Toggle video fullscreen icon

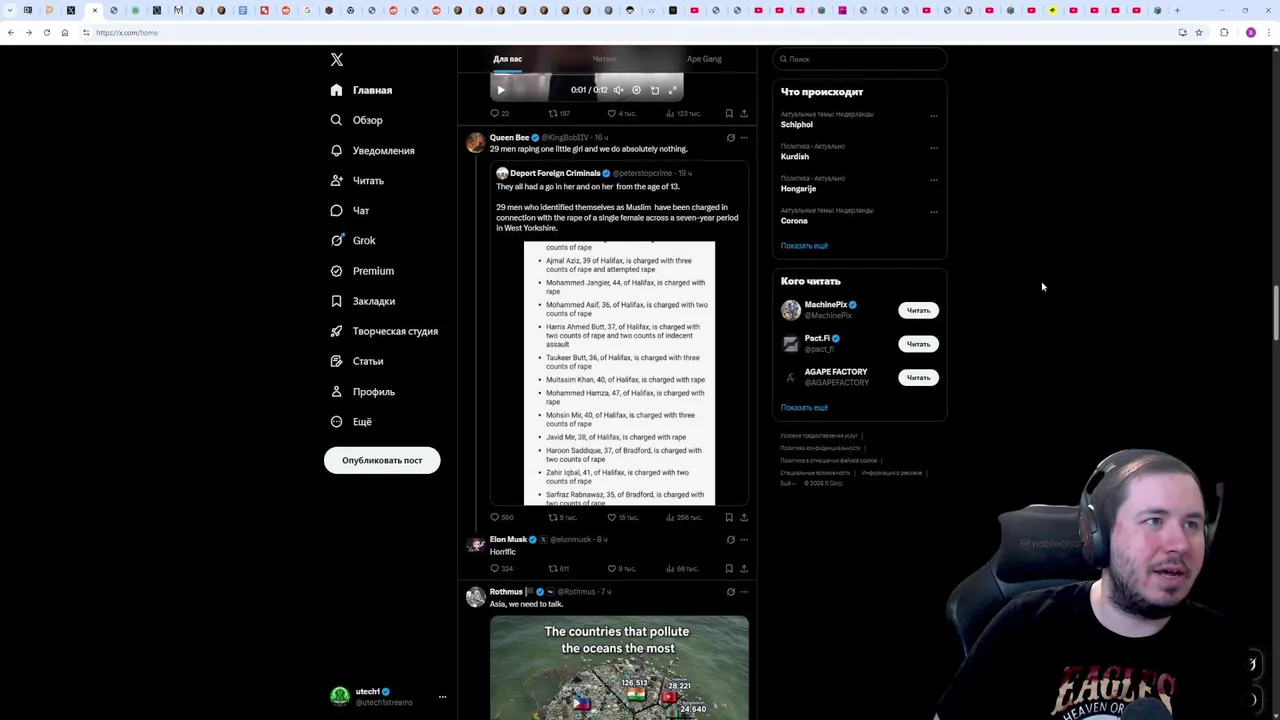tap(673, 90)
